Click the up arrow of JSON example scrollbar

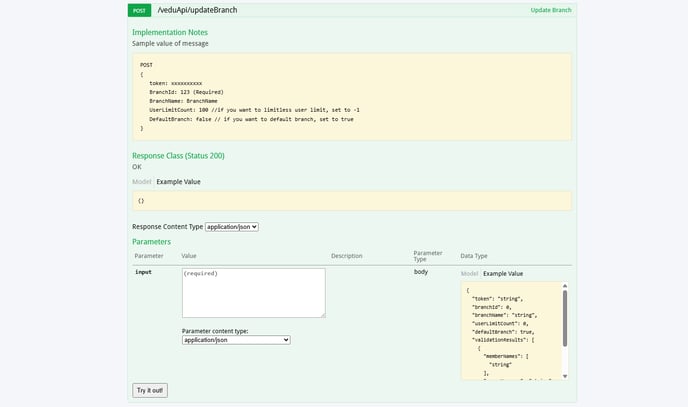pyautogui.click(x=566, y=286)
